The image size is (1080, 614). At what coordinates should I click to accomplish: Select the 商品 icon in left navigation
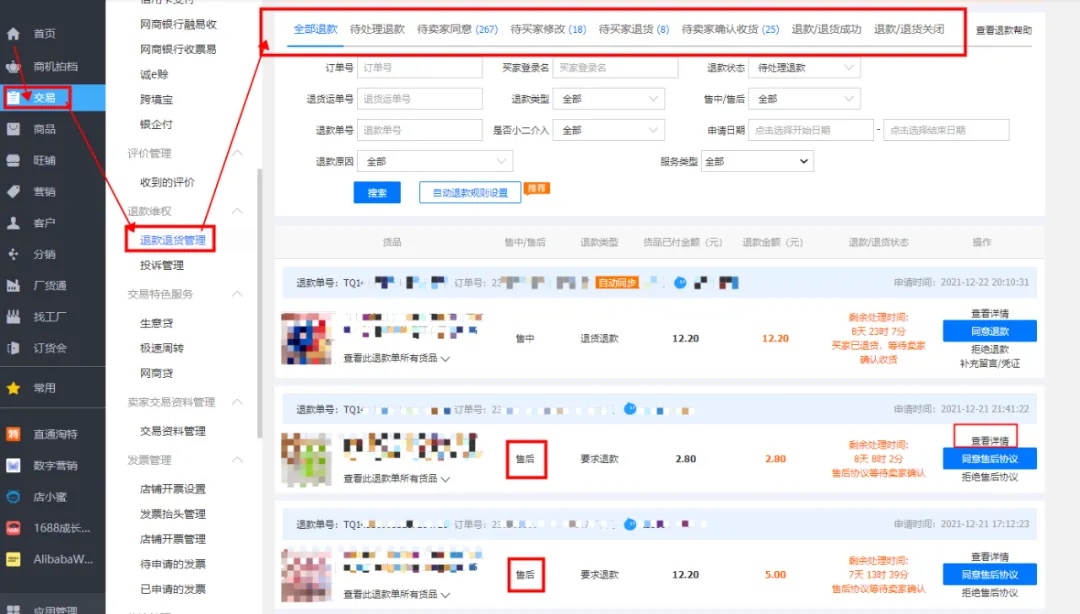[13, 129]
